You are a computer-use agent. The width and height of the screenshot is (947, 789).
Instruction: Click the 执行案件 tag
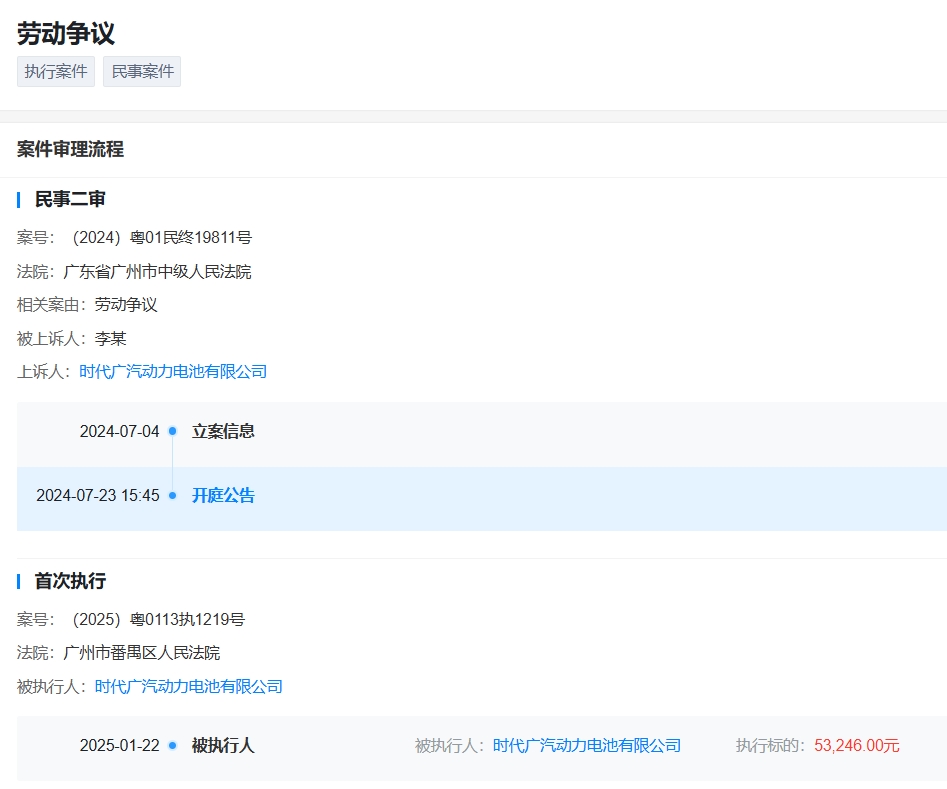(56, 72)
